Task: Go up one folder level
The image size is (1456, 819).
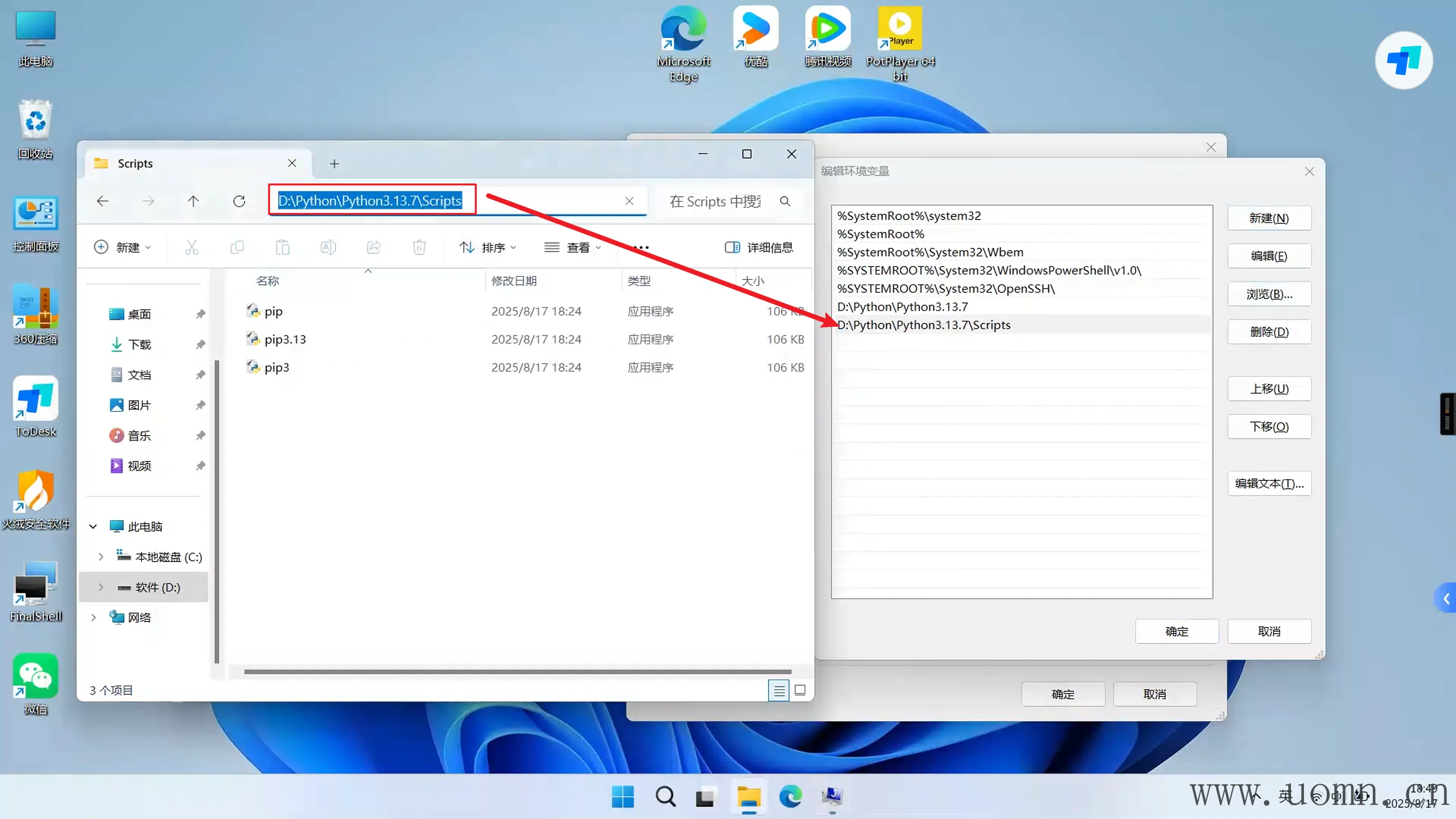Action: click(x=193, y=201)
